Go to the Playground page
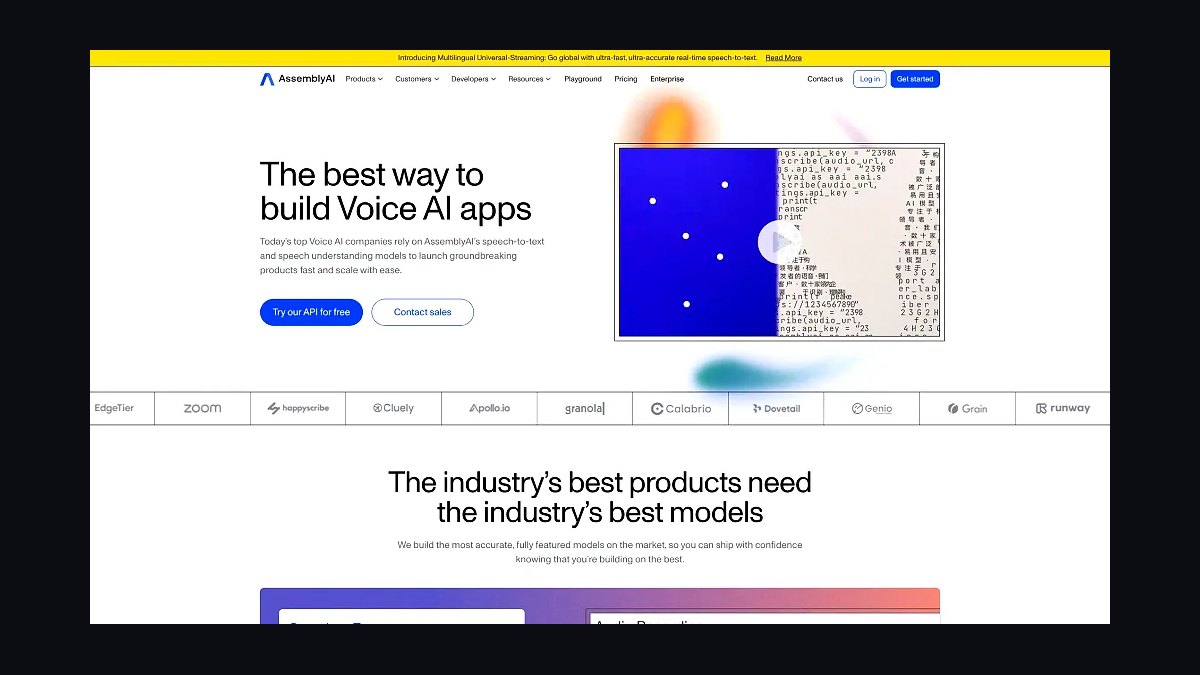The image size is (1200, 675). [583, 79]
